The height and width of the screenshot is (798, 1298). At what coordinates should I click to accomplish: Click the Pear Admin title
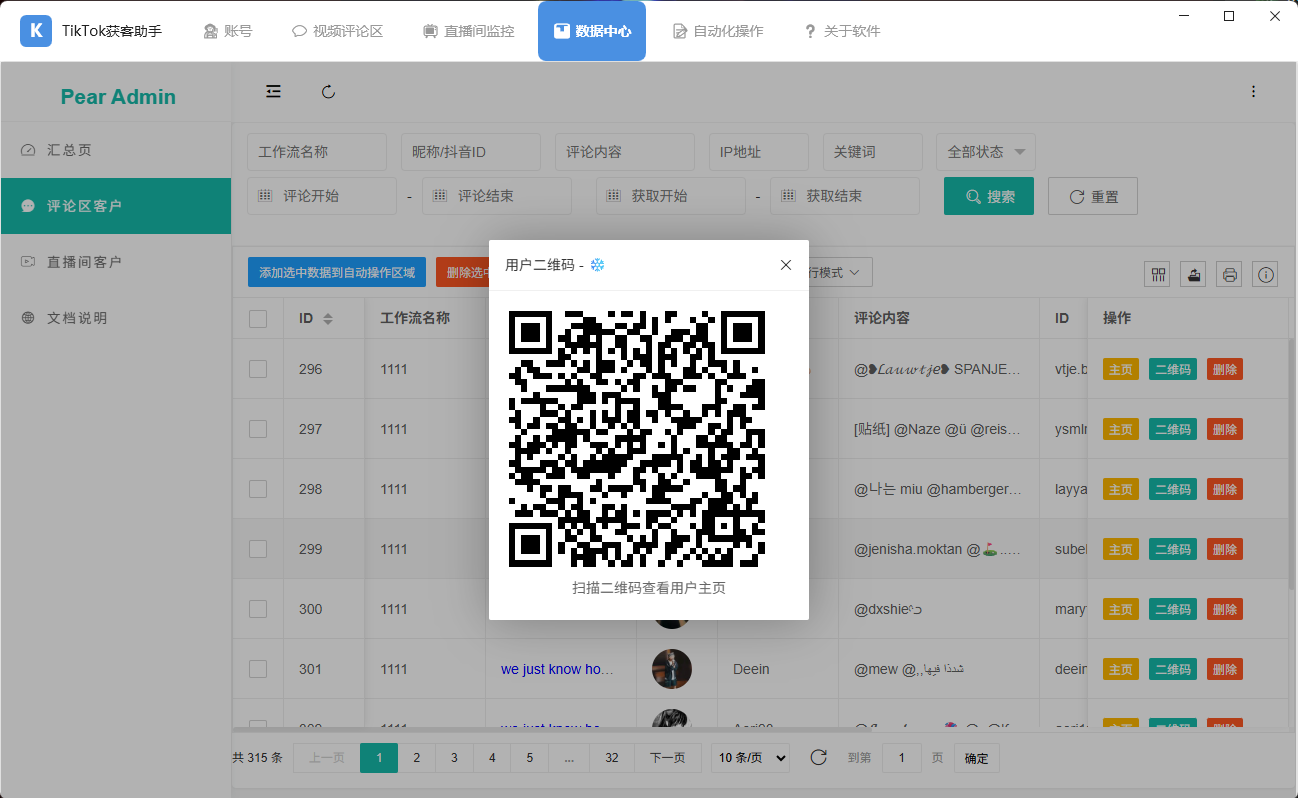coord(118,97)
